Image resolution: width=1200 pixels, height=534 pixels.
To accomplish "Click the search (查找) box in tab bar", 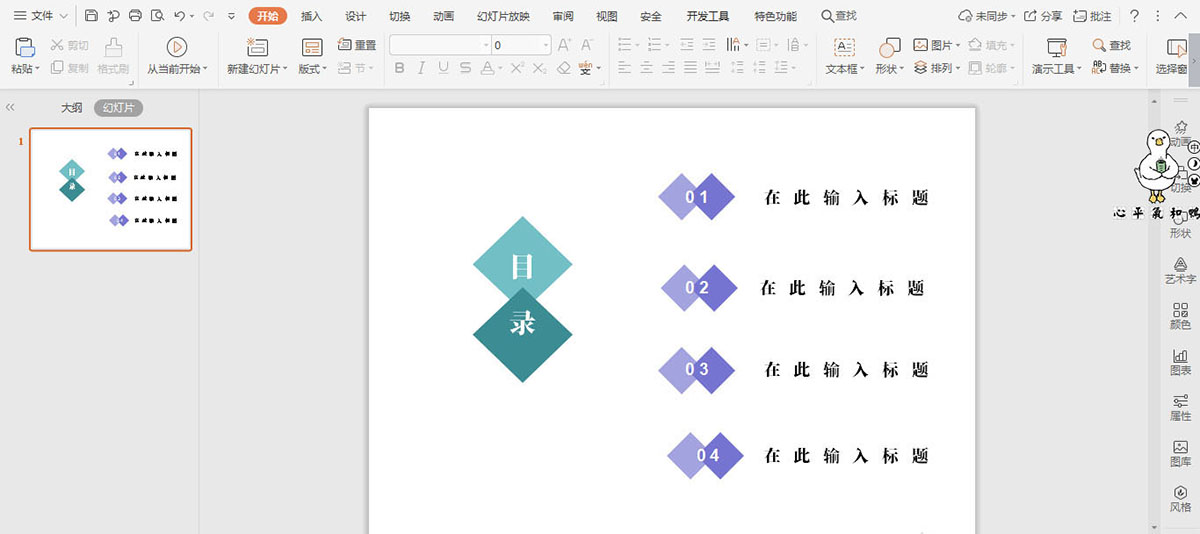I will [x=839, y=16].
